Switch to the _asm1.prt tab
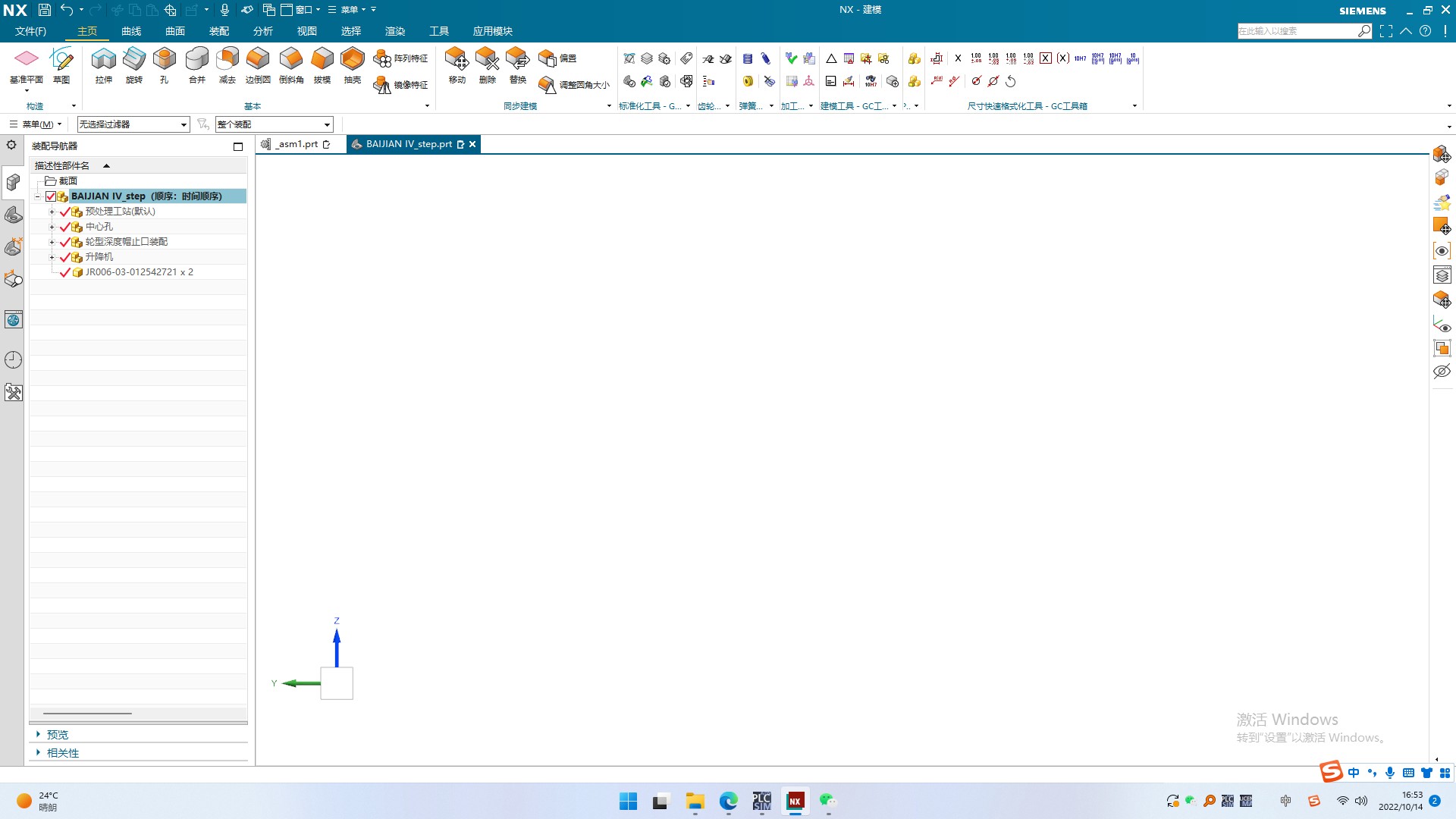1456x819 pixels. (293, 144)
